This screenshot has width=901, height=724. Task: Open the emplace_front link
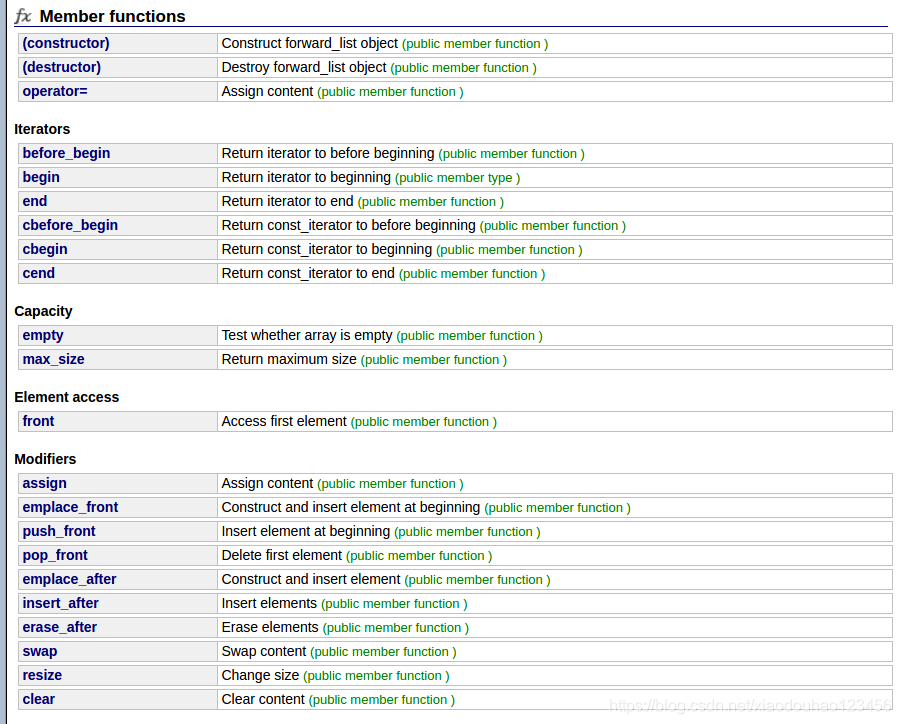(70, 507)
